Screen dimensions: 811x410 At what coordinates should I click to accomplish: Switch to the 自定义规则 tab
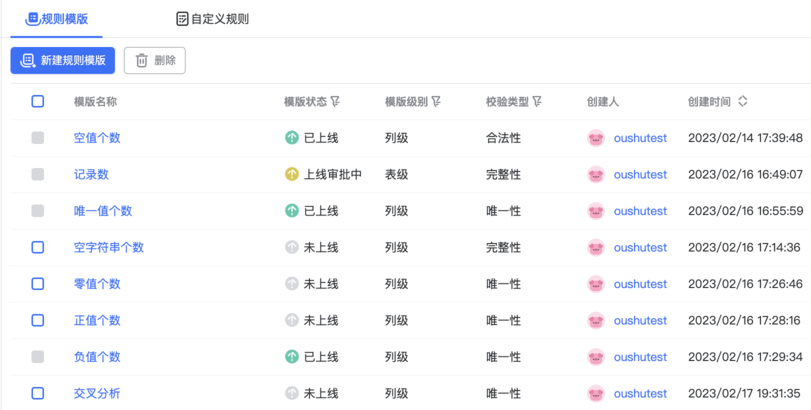click(213, 19)
